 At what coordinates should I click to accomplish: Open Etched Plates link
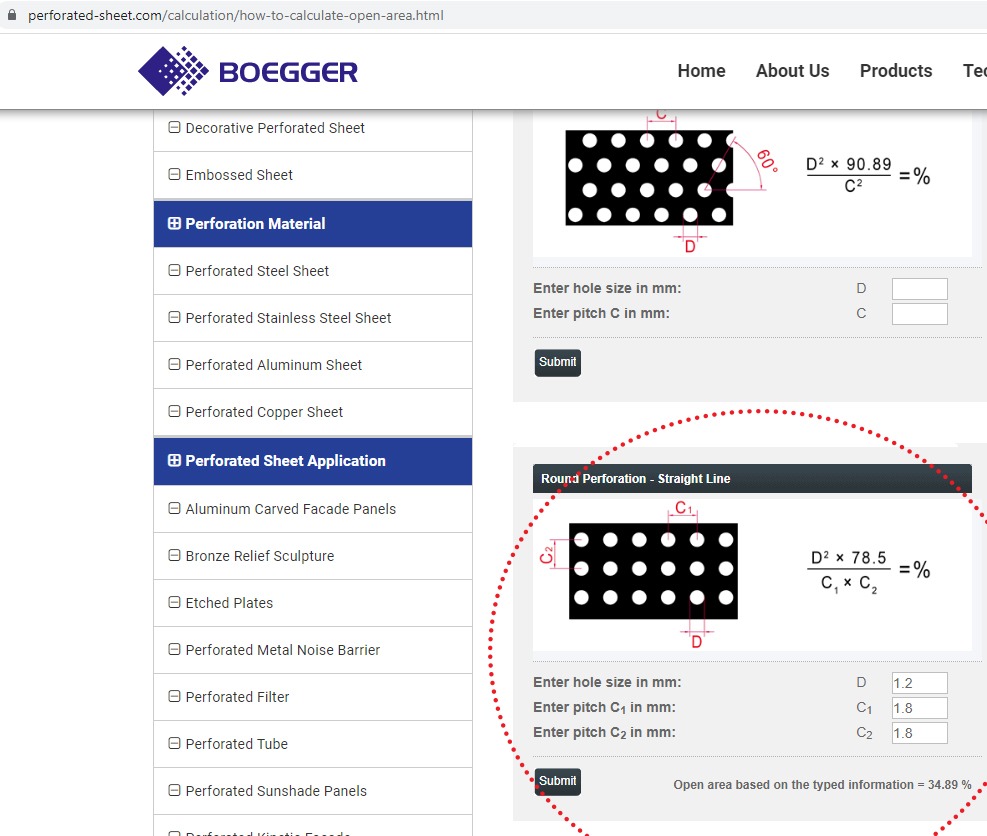[x=229, y=603]
